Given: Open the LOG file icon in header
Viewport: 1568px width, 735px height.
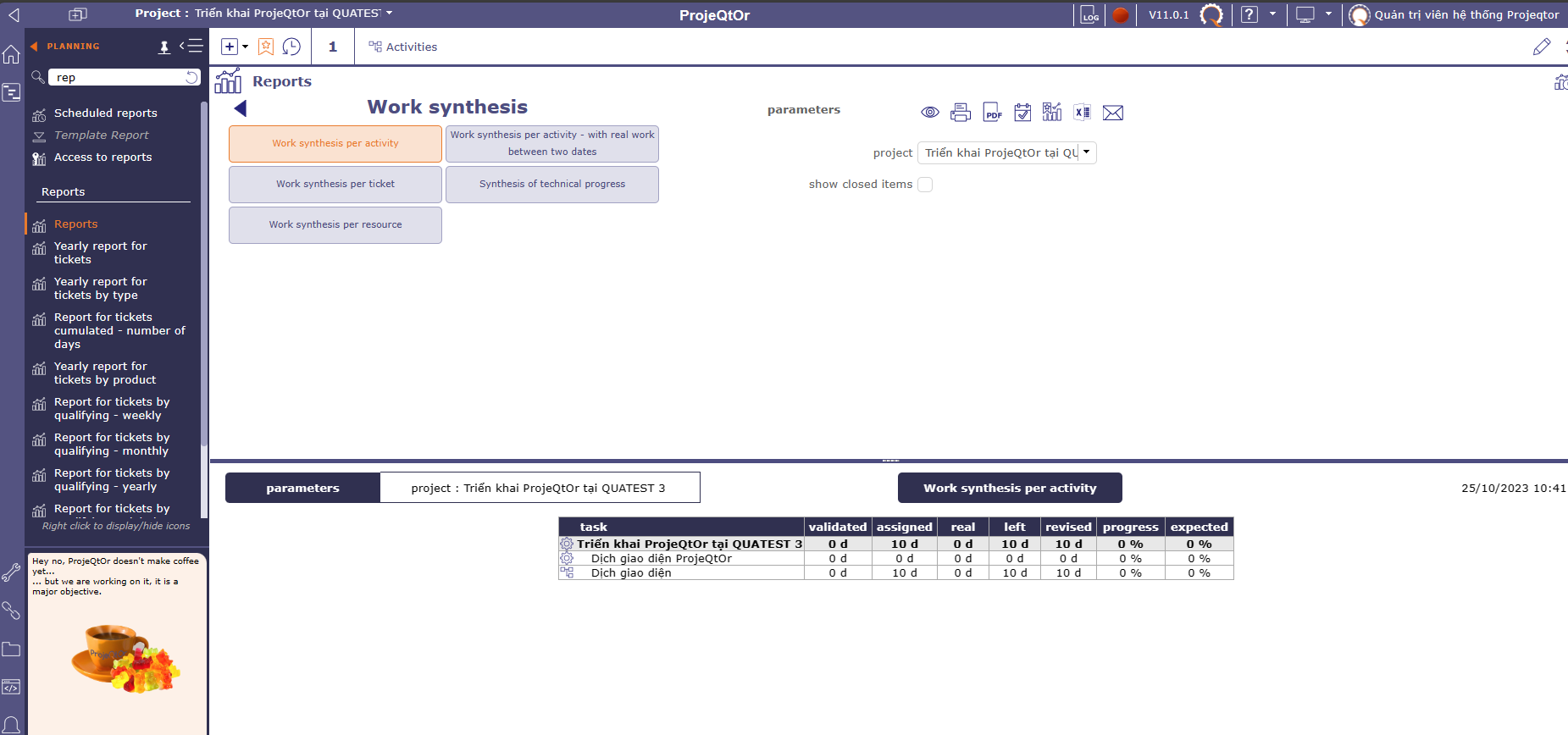Looking at the screenshot, I should 1089,14.
